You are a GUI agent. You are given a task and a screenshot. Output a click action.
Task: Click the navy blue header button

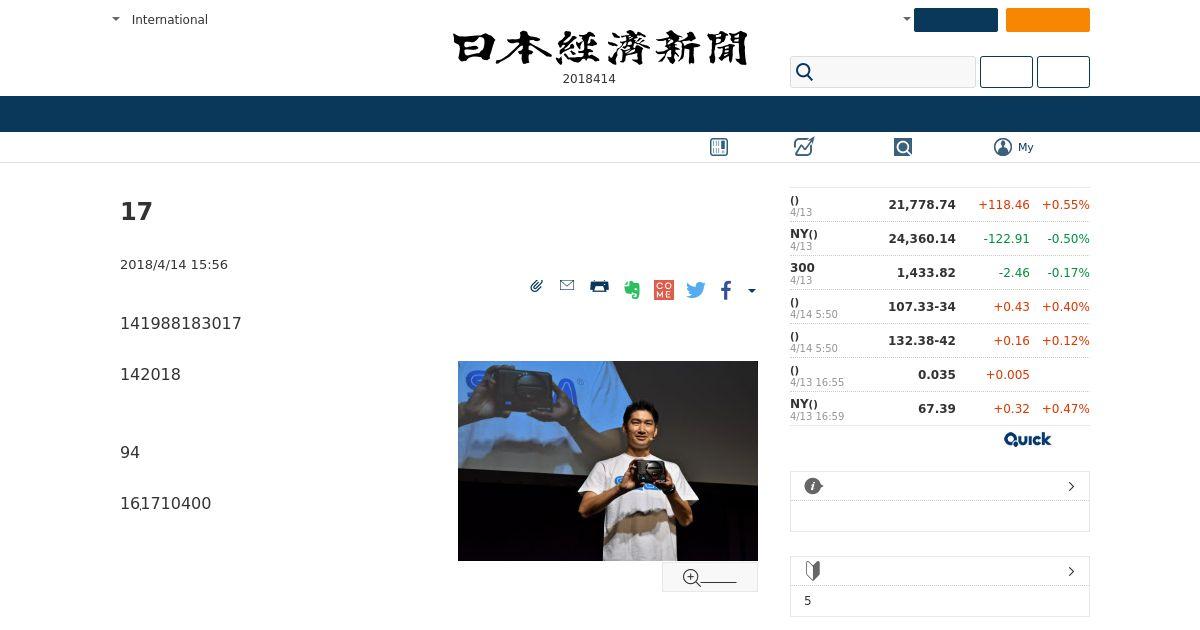coord(956,20)
